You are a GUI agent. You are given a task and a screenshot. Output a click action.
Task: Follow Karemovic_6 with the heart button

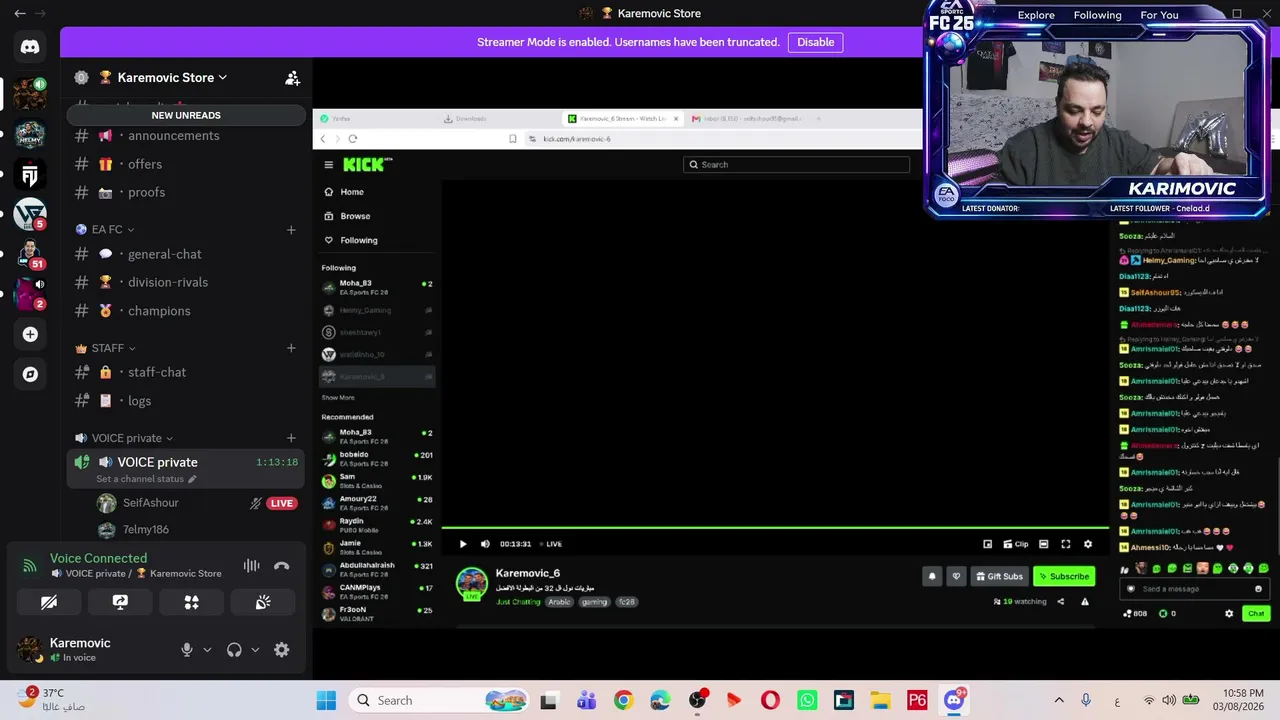click(x=956, y=576)
